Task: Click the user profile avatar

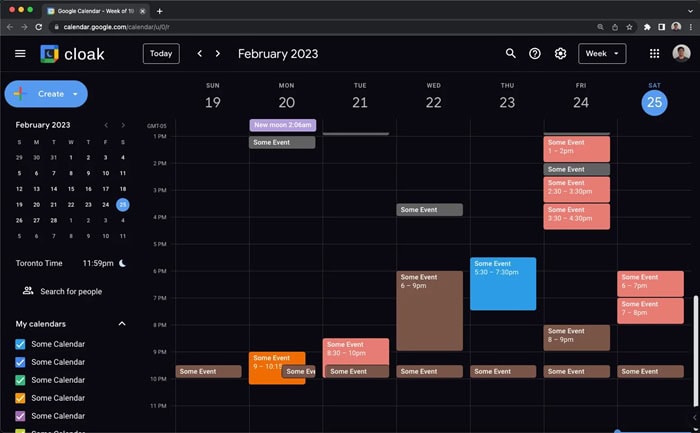Action: click(681, 53)
